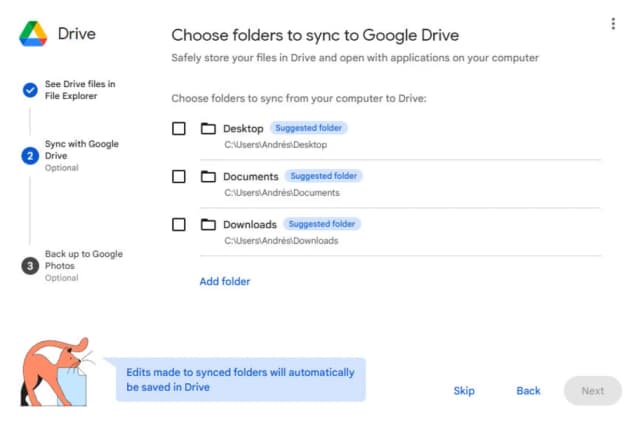Click the Add folder link
The image size is (640, 421).
[x=225, y=281]
